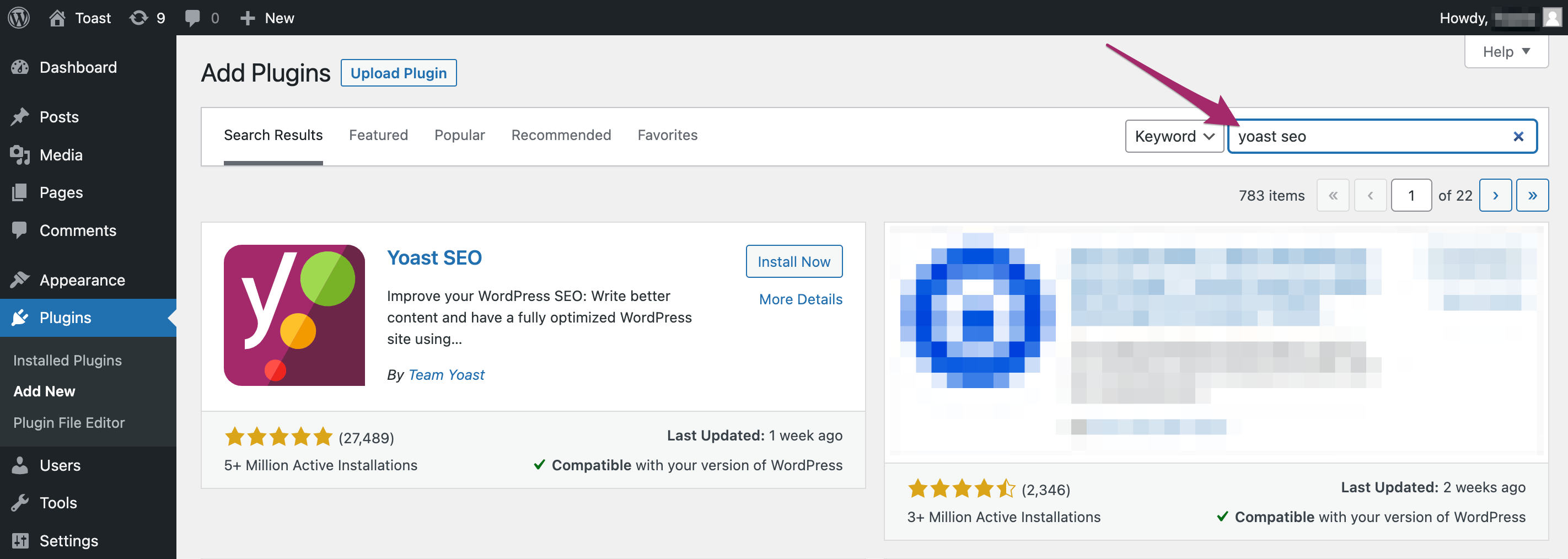Clear the yoast seo search text
Viewport: 1568px width, 559px height.
point(1518,136)
